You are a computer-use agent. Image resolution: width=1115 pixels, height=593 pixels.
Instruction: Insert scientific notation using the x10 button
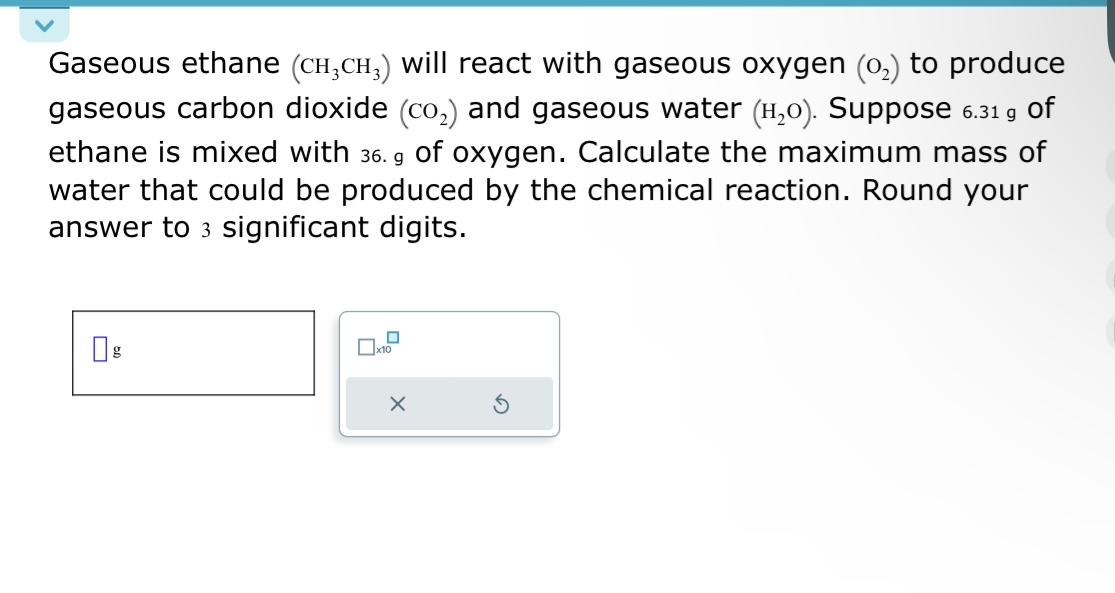376,346
